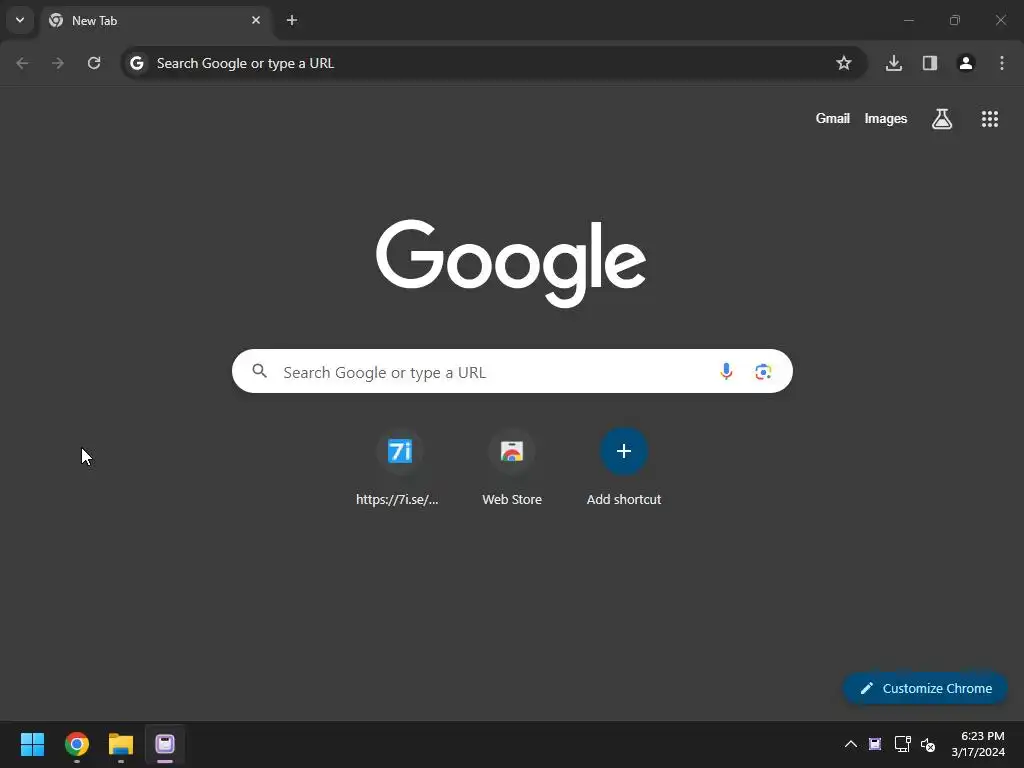Click the purple app icon in taskbar
This screenshot has width=1024, height=768.
[x=165, y=744]
